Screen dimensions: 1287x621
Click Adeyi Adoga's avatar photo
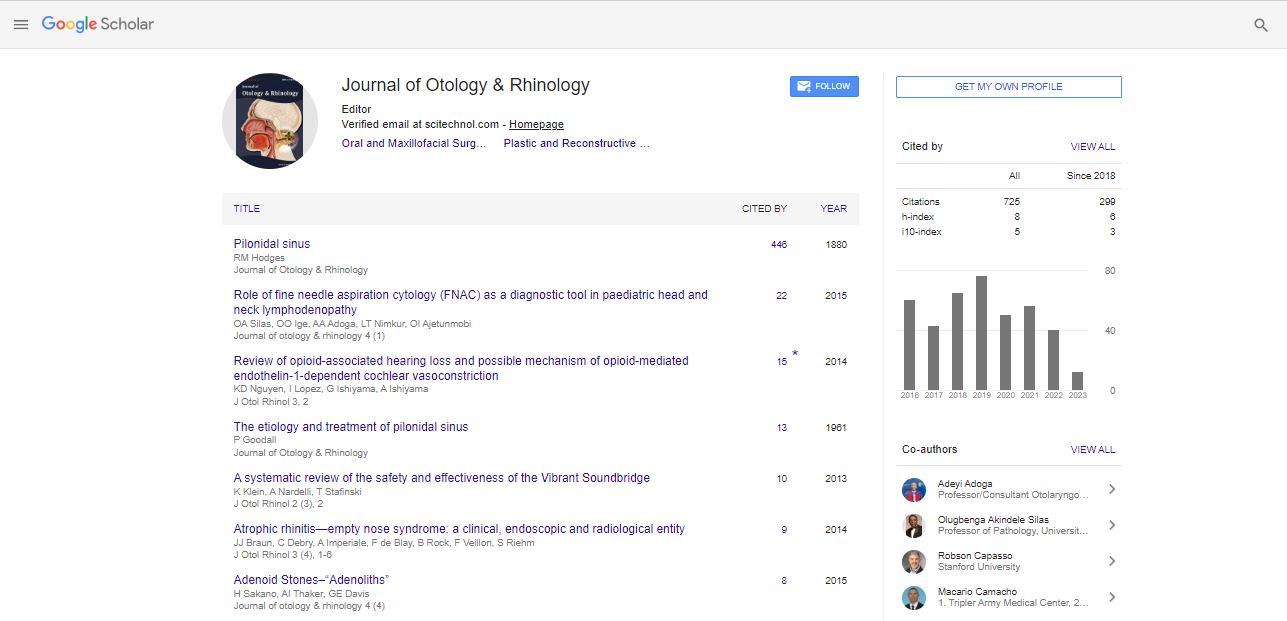coord(914,490)
